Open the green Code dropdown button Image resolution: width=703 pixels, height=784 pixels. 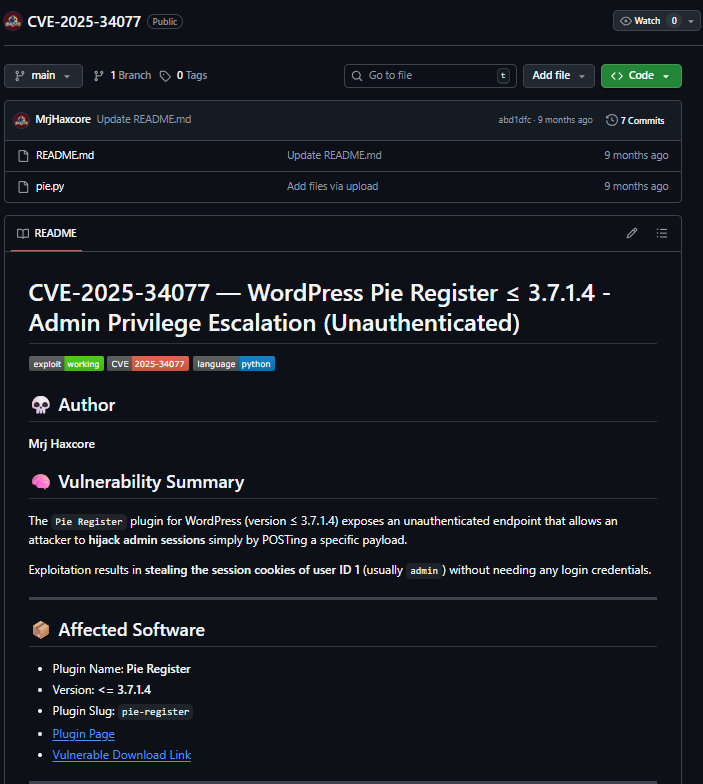[641, 76]
